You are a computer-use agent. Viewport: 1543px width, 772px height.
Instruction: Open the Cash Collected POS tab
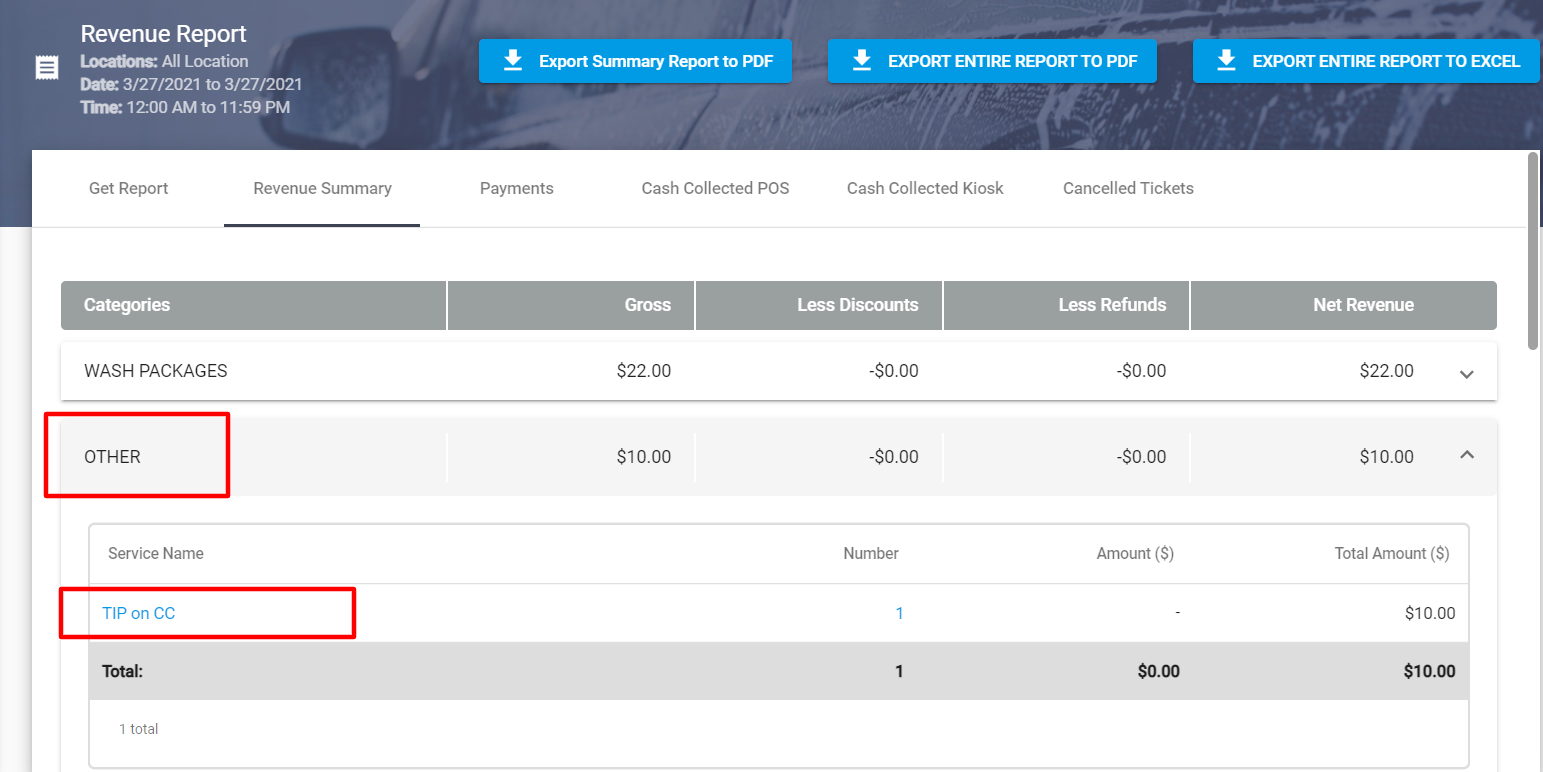(715, 188)
